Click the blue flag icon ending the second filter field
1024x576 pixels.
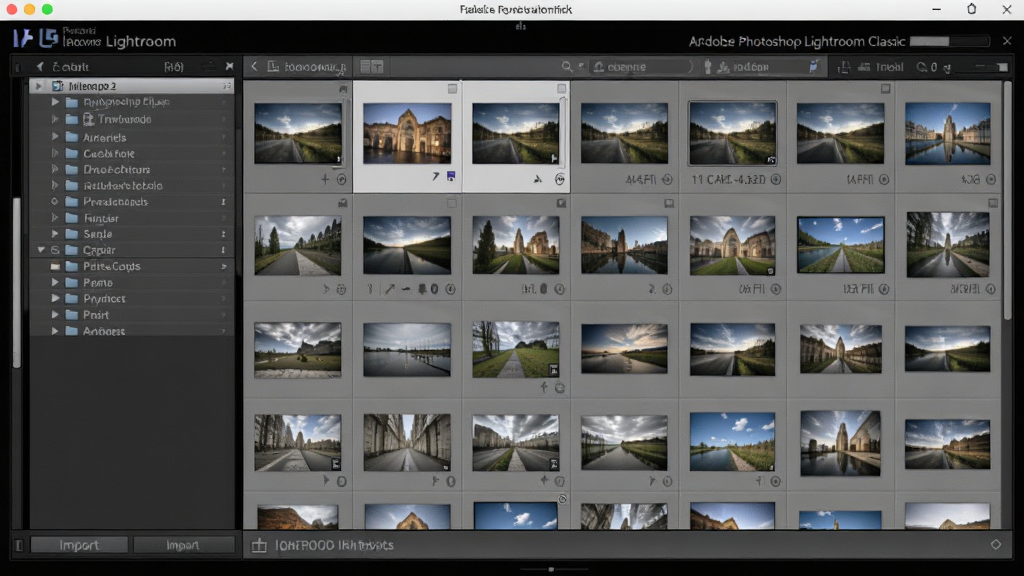[814, 67]
